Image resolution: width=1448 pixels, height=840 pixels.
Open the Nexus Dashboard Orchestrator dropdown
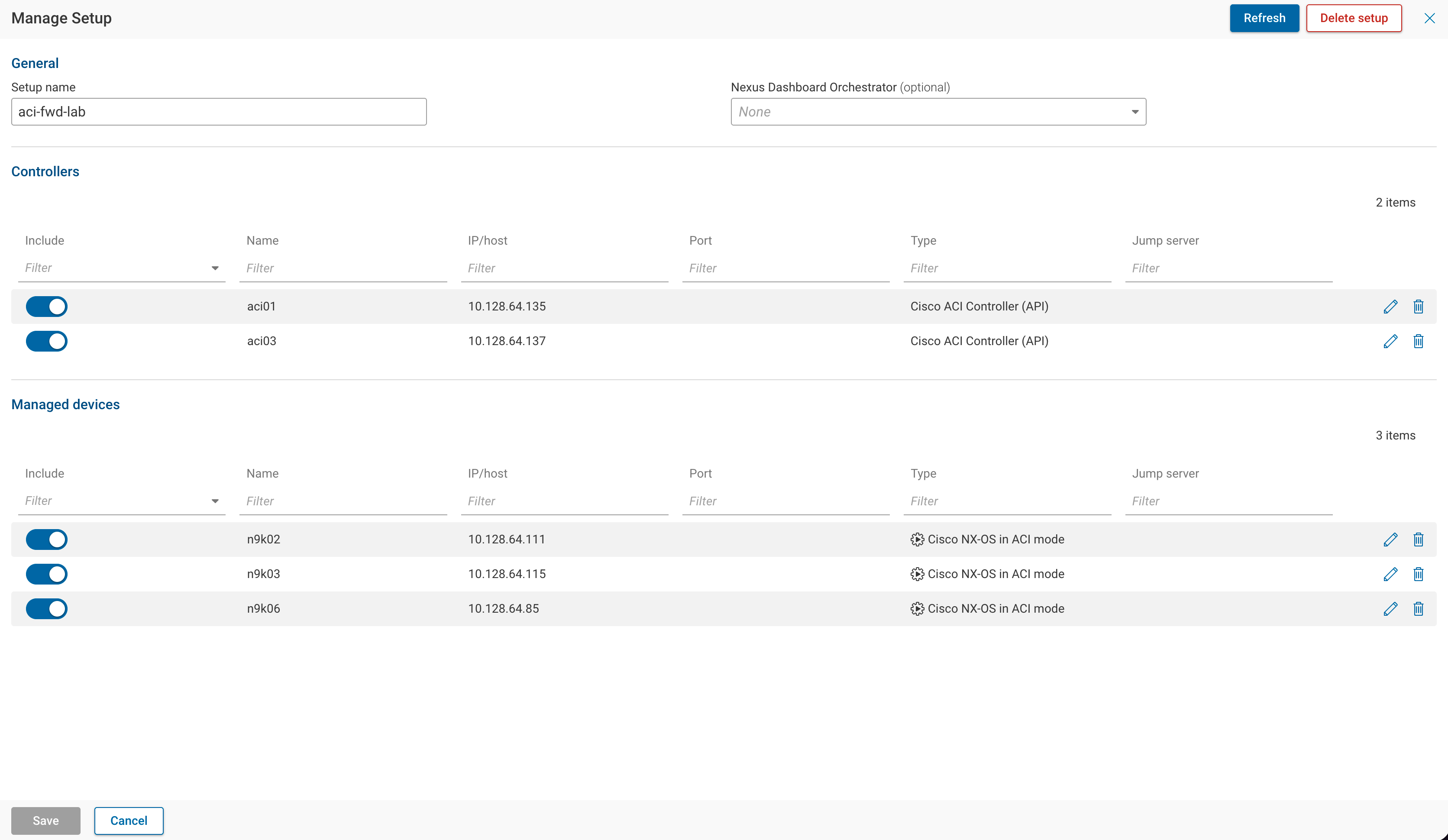[938, 111]
